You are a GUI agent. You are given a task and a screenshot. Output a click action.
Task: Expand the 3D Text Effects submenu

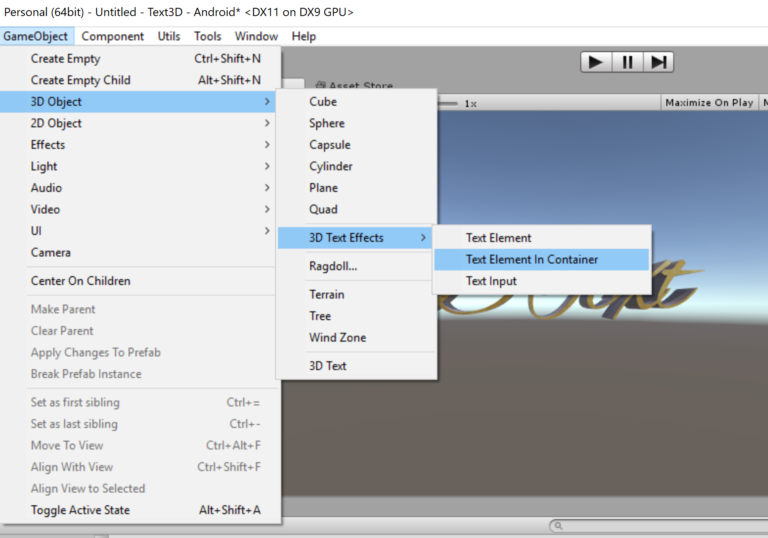coord(355,238)
